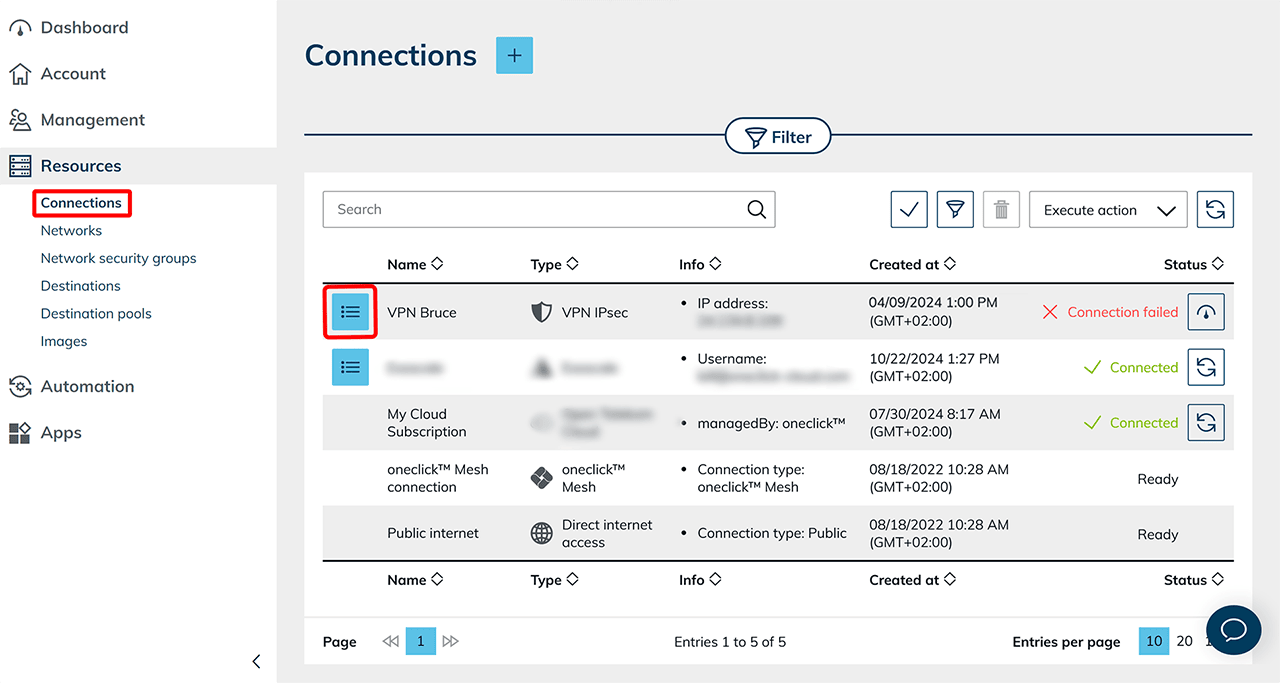This screenshot has width=1280, height=683.
Task: Open the Execute action dropdown
Action: pyautogui.click(x=1107, y=210)
